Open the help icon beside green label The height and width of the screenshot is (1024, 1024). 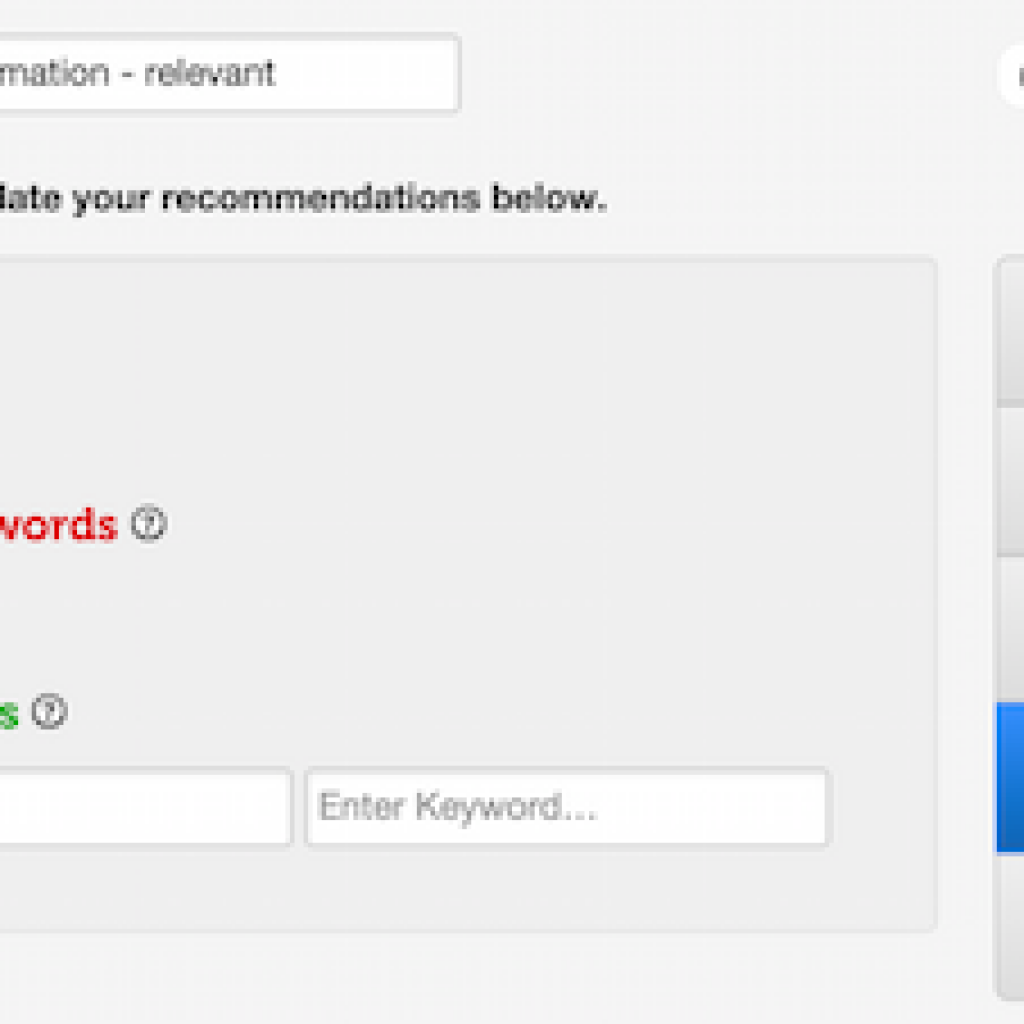click(x=48, y=713)
